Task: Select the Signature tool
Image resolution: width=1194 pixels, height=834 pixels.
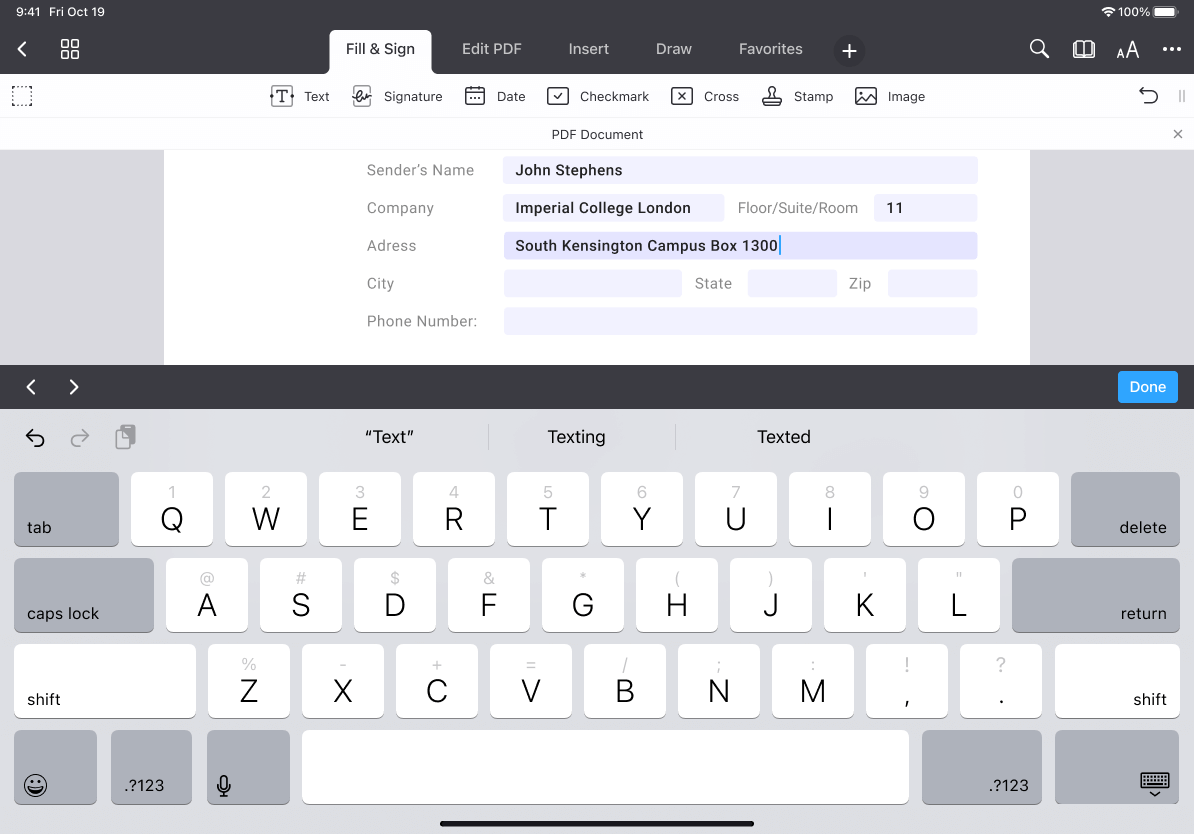Action: pyautogui.click(x=397, y=96)
